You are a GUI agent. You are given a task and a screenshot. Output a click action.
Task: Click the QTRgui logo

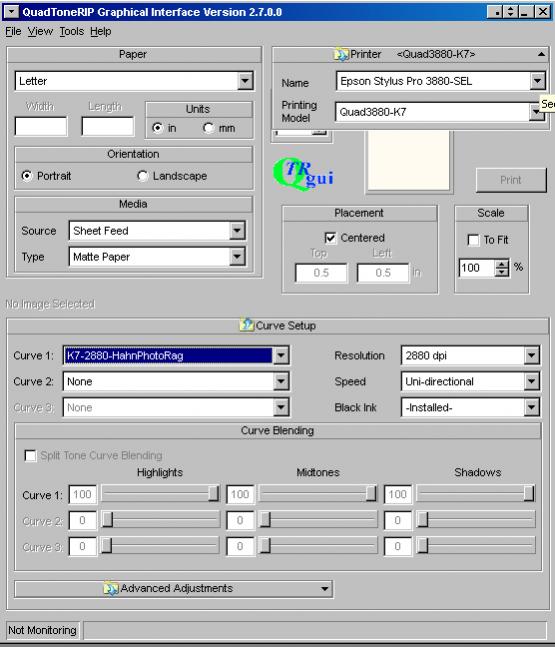[x=303, y=174]
